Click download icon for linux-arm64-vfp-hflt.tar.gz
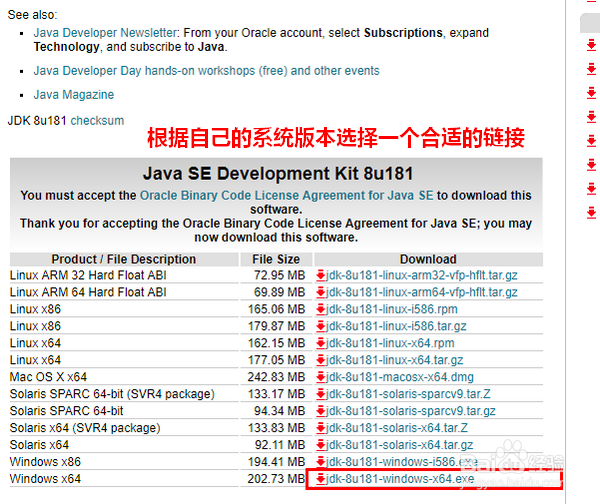The height and width of the screenshot is (504, 600). point(320,292)
